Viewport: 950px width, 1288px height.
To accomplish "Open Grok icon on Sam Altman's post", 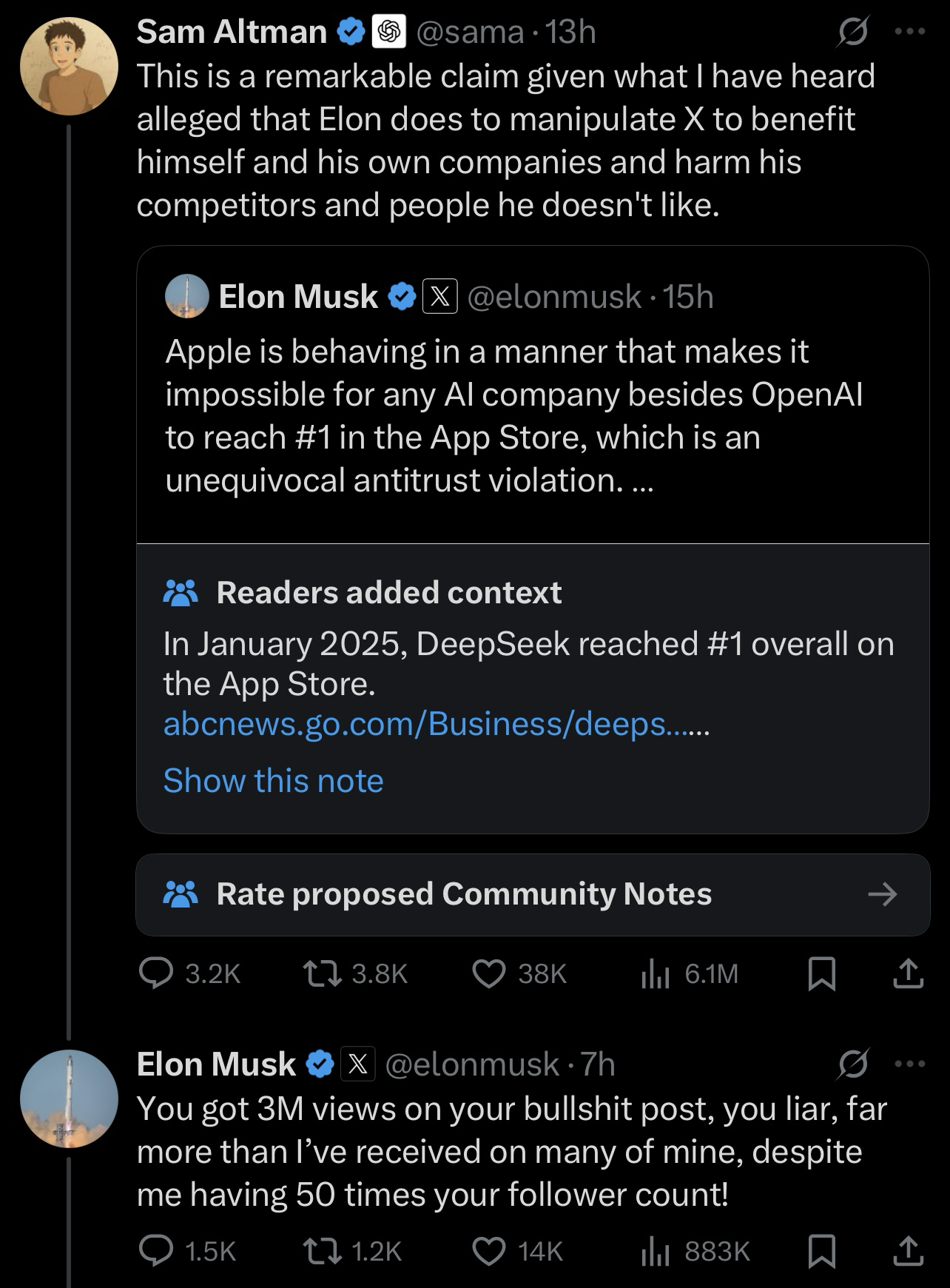I will tap(853, 33).
